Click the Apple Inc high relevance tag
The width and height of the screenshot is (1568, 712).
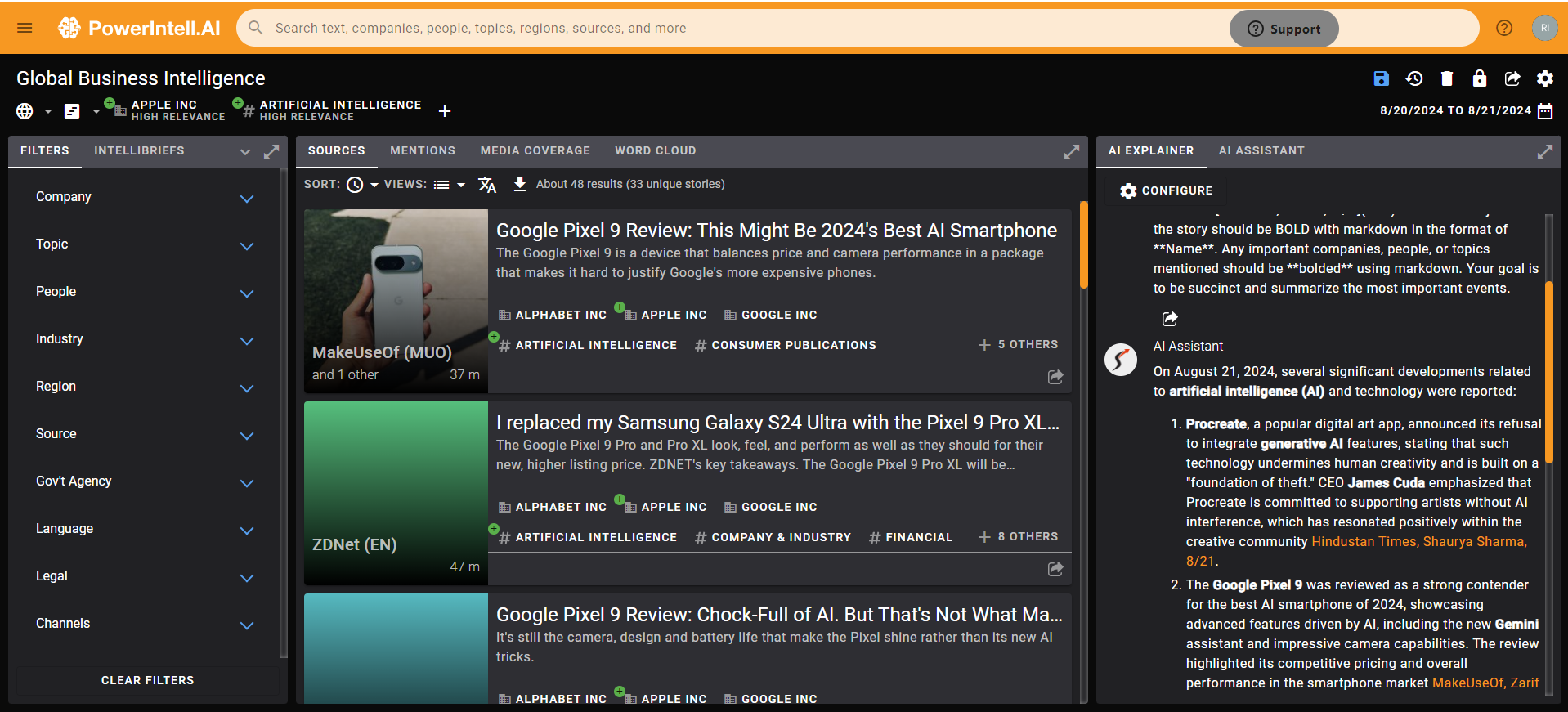pyautogui.click(x=170, y=110)
